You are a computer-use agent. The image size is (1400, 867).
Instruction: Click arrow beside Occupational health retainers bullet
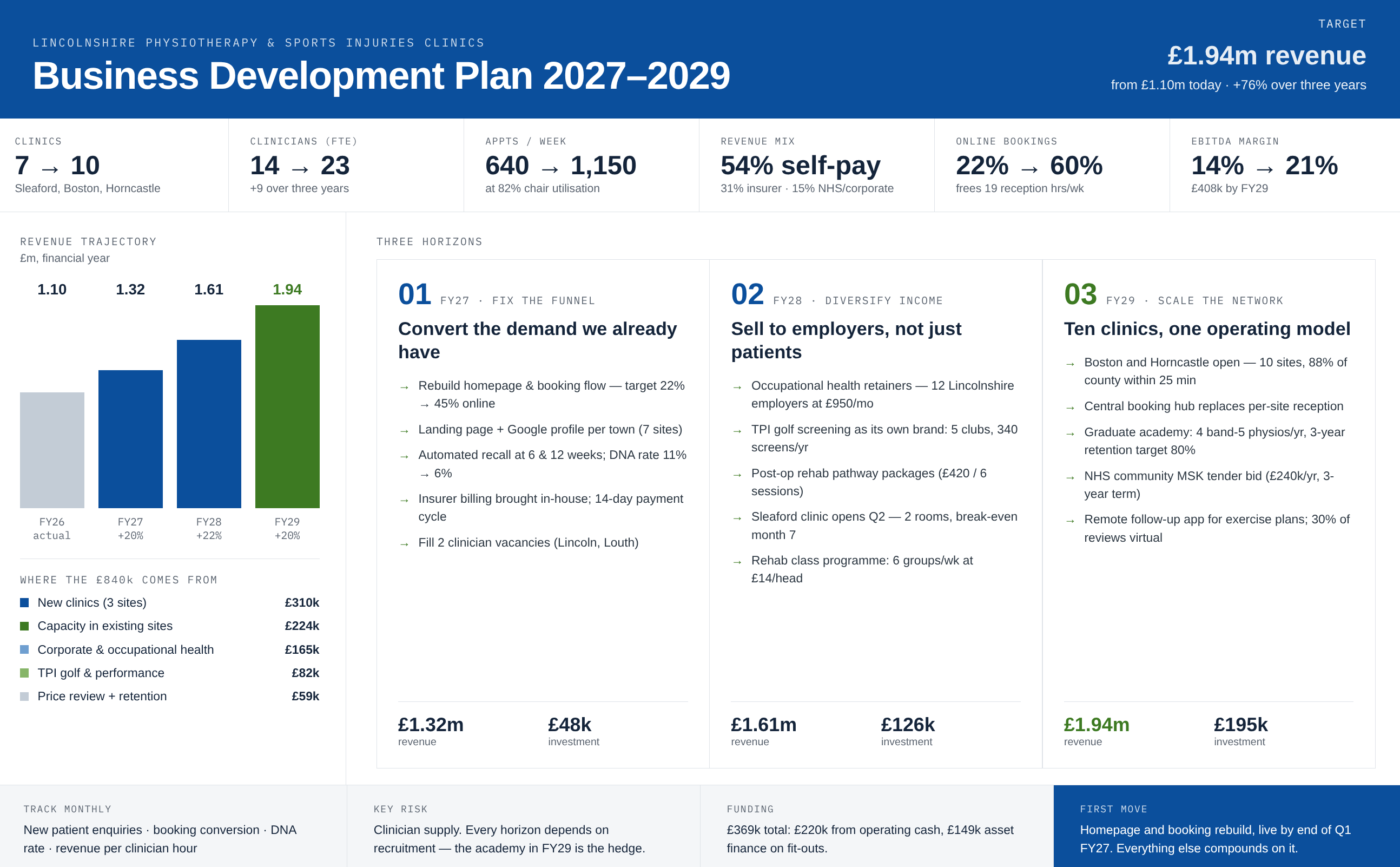737,387
